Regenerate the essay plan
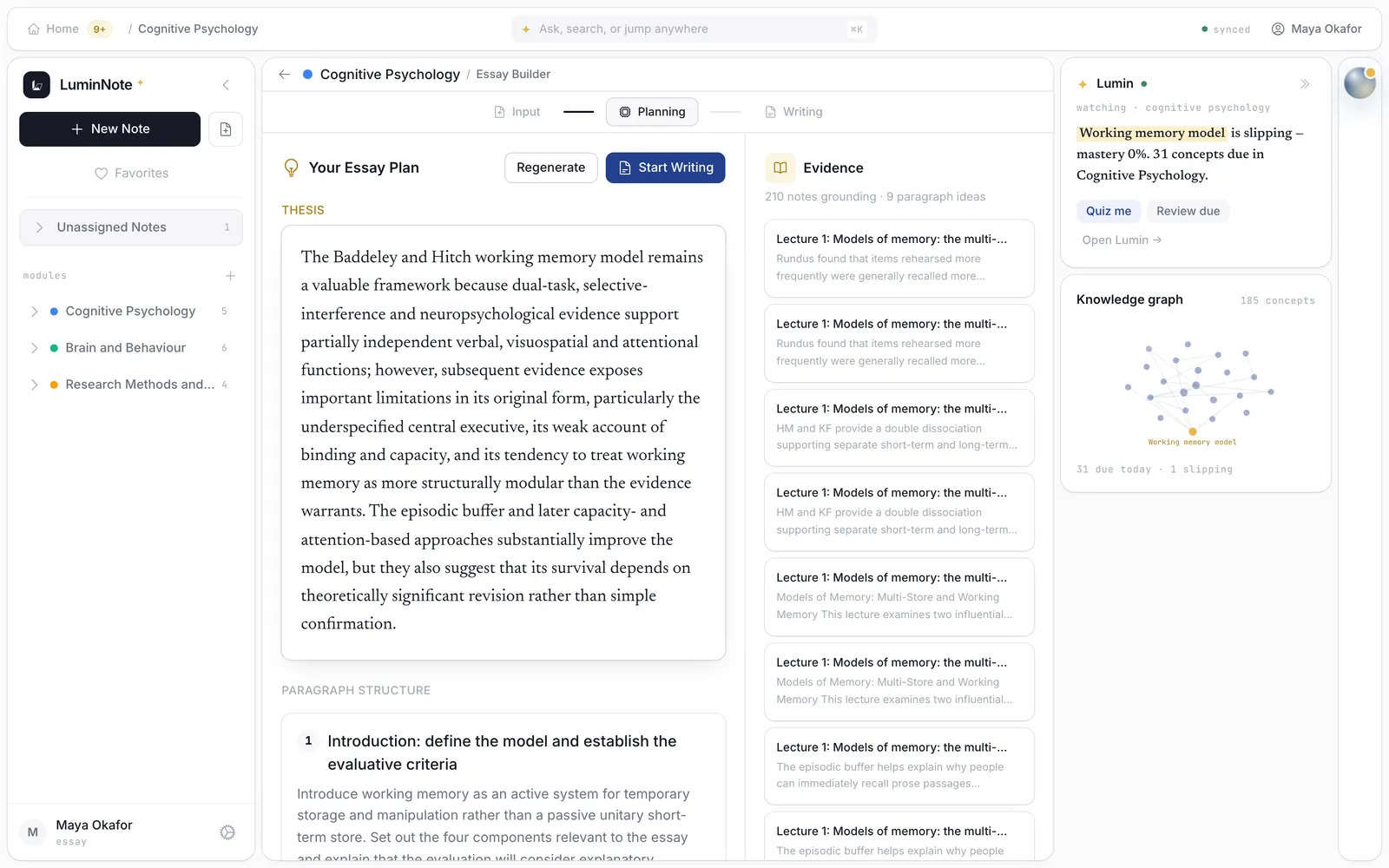 click(x=551, y=168)
